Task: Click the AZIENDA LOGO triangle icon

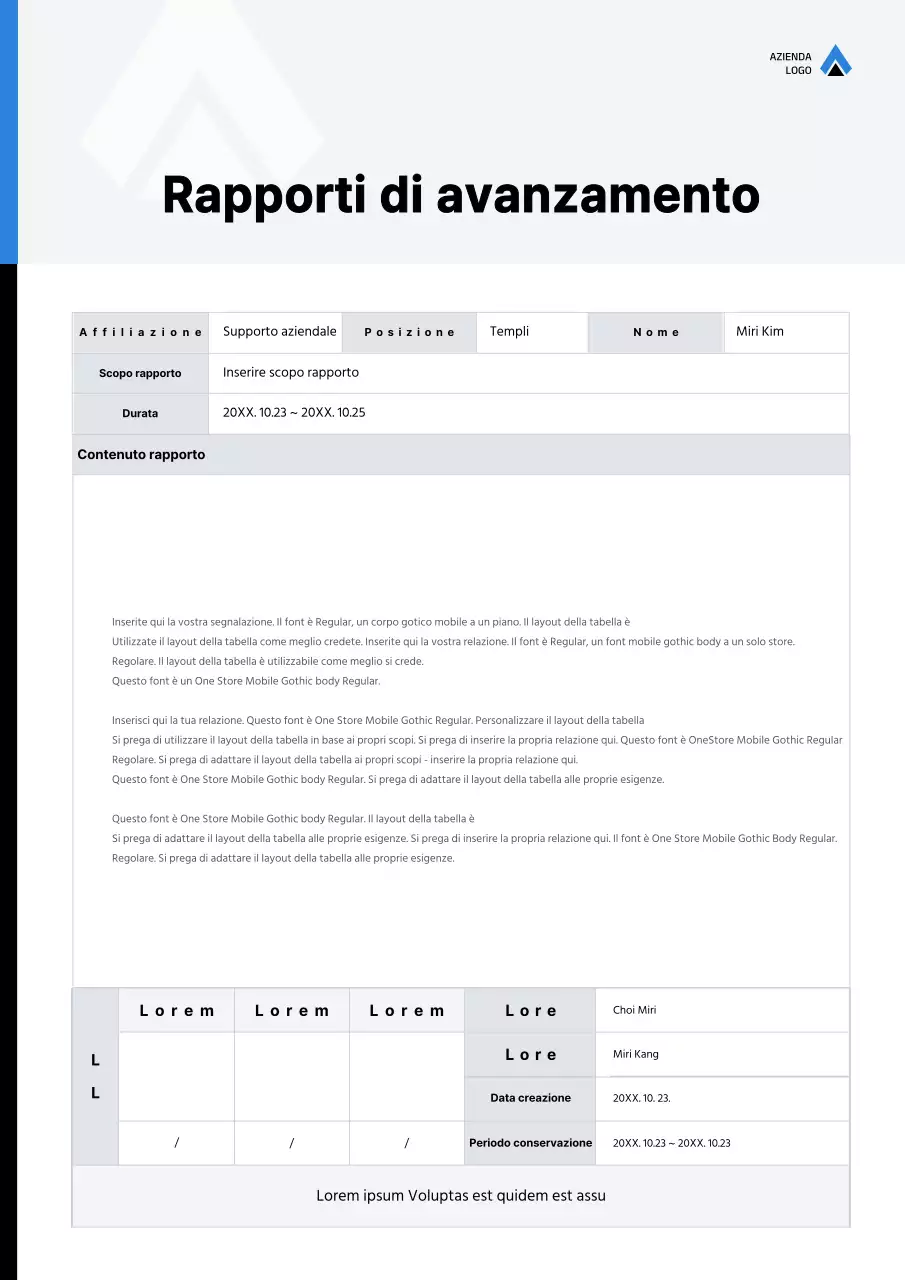Action: pos(836,61)
